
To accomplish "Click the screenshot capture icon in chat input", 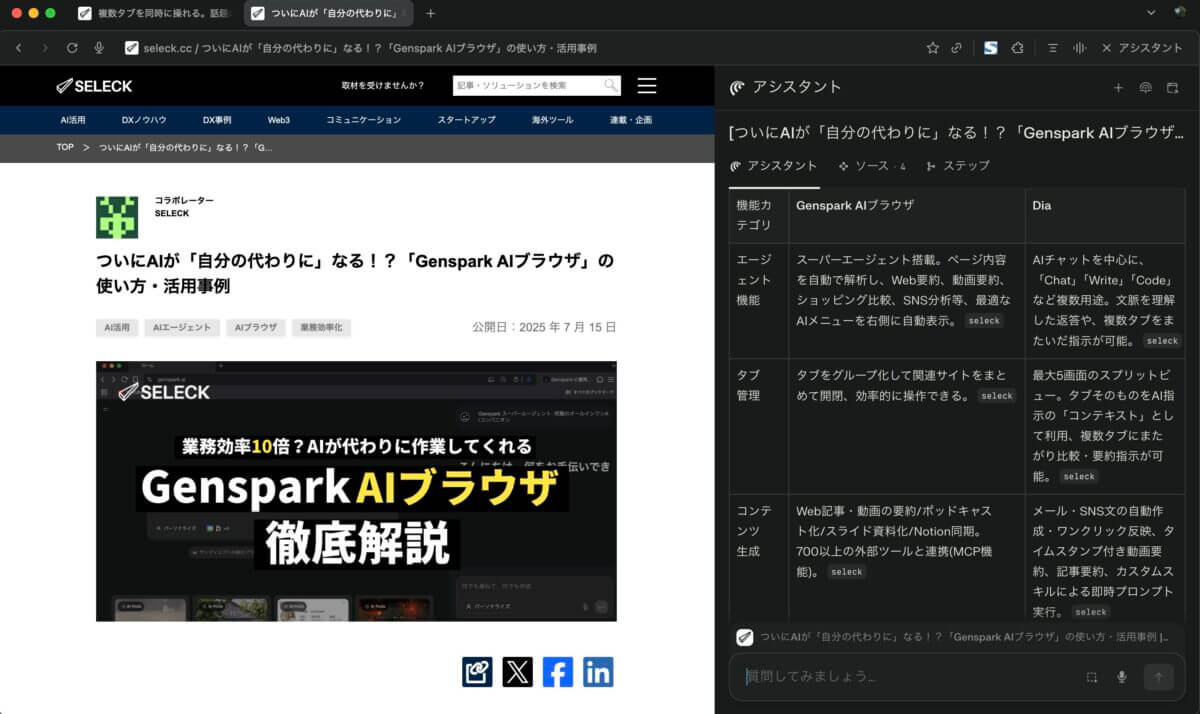I will (x=1092, y=677).
